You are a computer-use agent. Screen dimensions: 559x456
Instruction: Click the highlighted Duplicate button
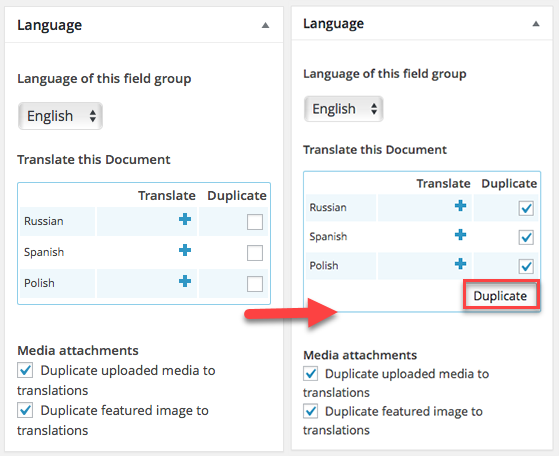point(501,296)
